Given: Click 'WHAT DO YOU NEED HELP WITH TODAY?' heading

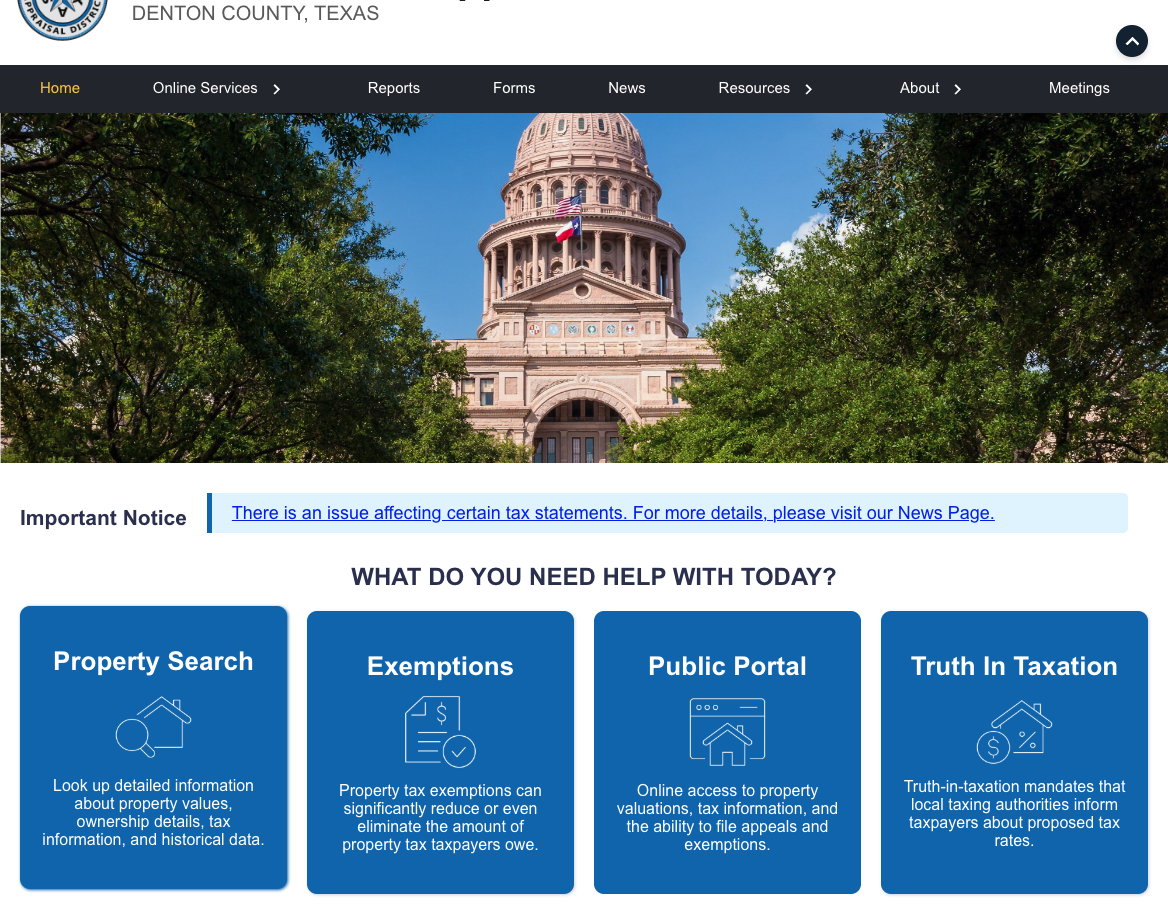Looking at the screenshot, I should (594, 577).
